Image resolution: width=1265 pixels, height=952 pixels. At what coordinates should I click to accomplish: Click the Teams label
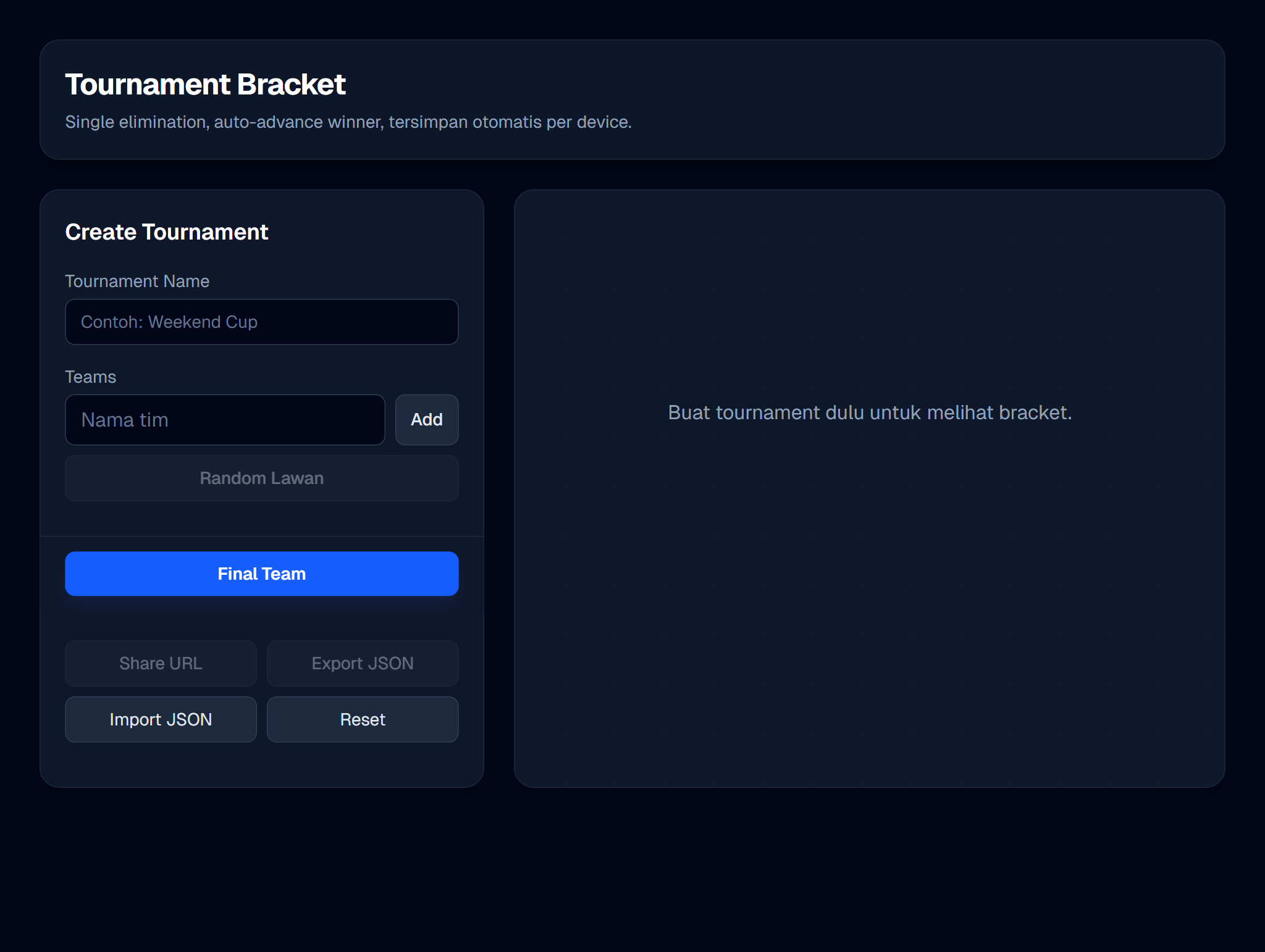[x=90, y=377]
